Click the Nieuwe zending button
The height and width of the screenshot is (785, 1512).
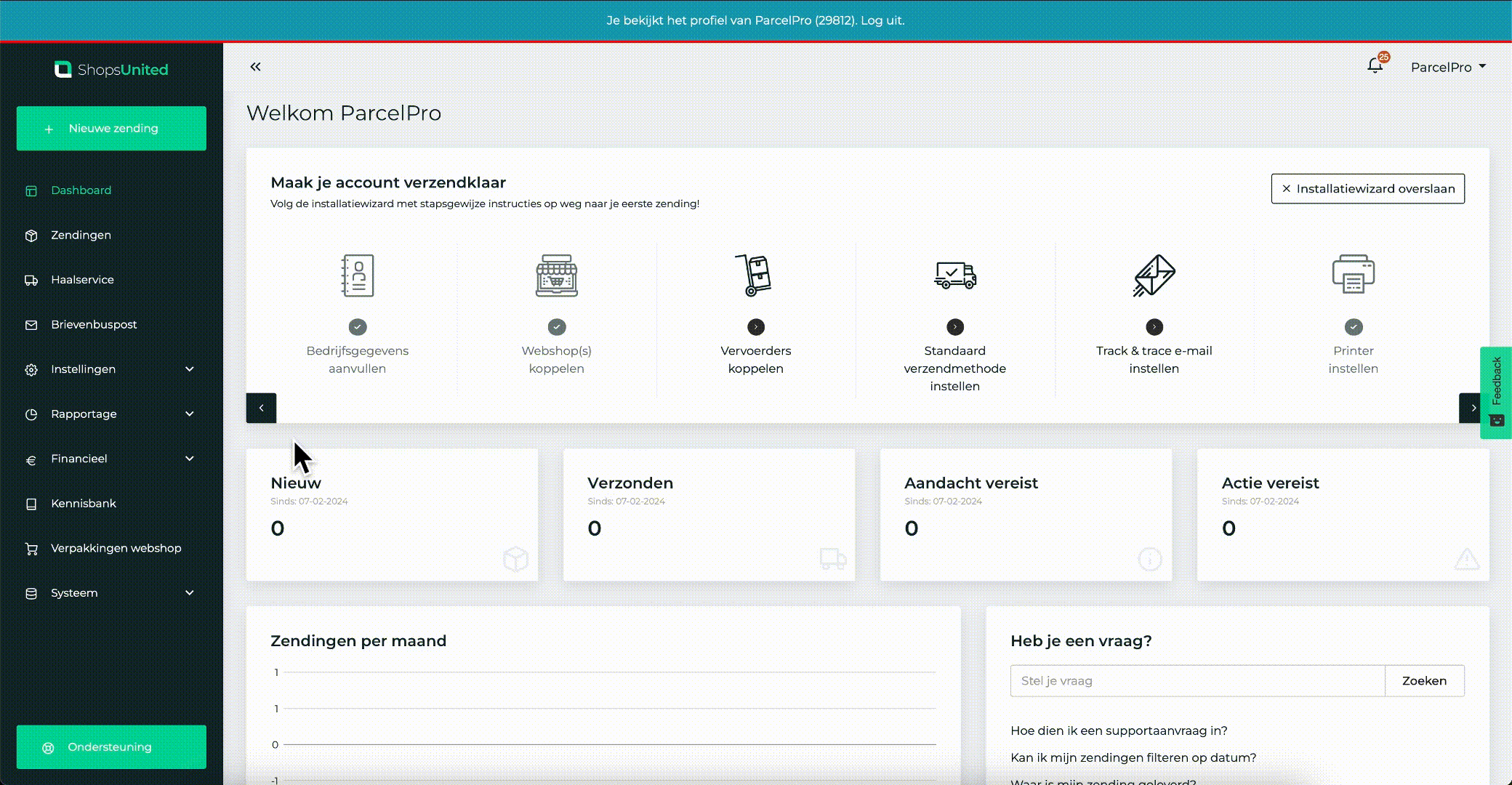111,129
